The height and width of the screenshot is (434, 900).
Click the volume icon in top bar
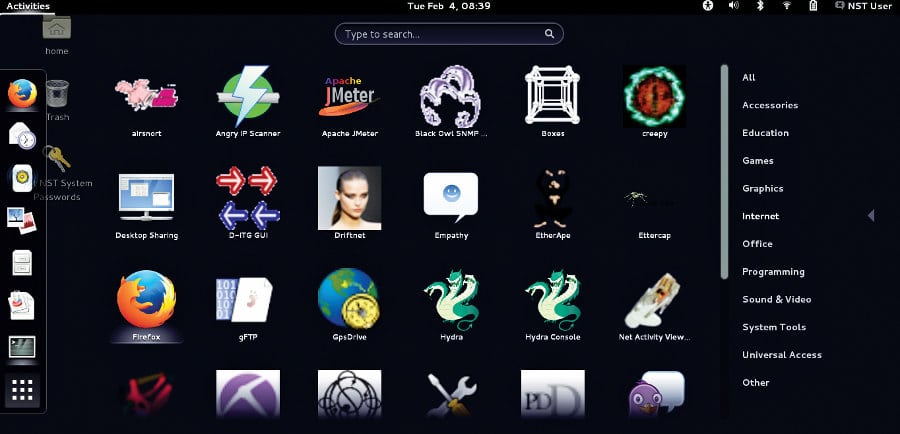click(734, 6)
